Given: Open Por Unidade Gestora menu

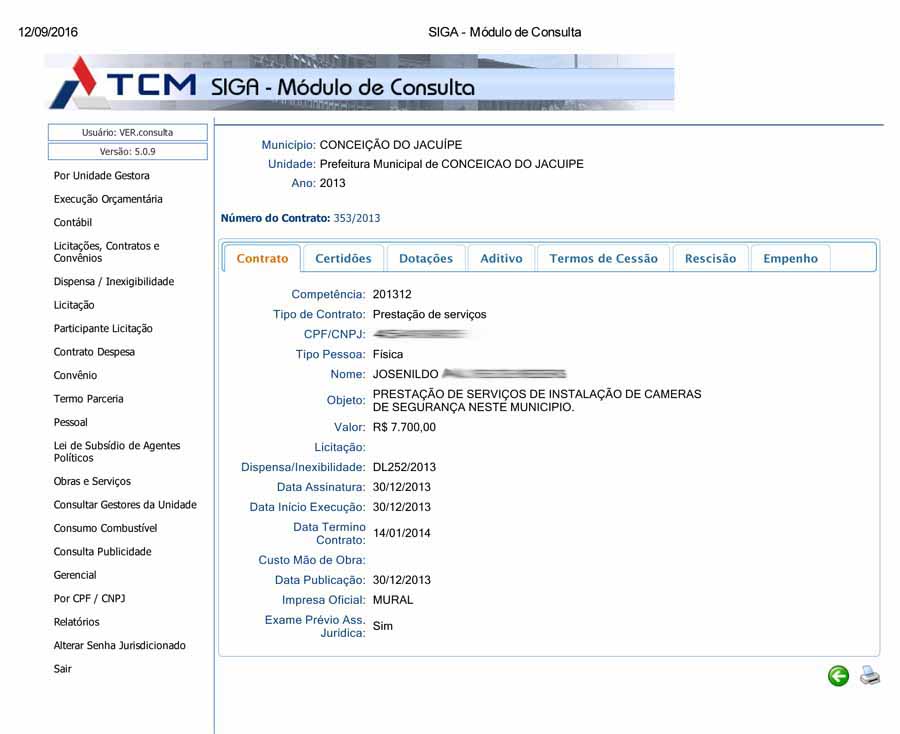Looking at the screenshot, I should [x=101, y=176].
